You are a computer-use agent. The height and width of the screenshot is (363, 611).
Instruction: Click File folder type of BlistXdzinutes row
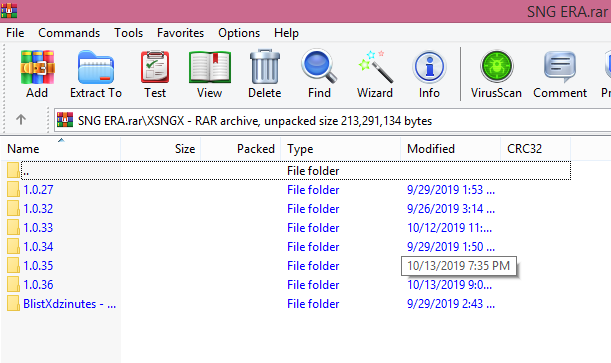313,304
